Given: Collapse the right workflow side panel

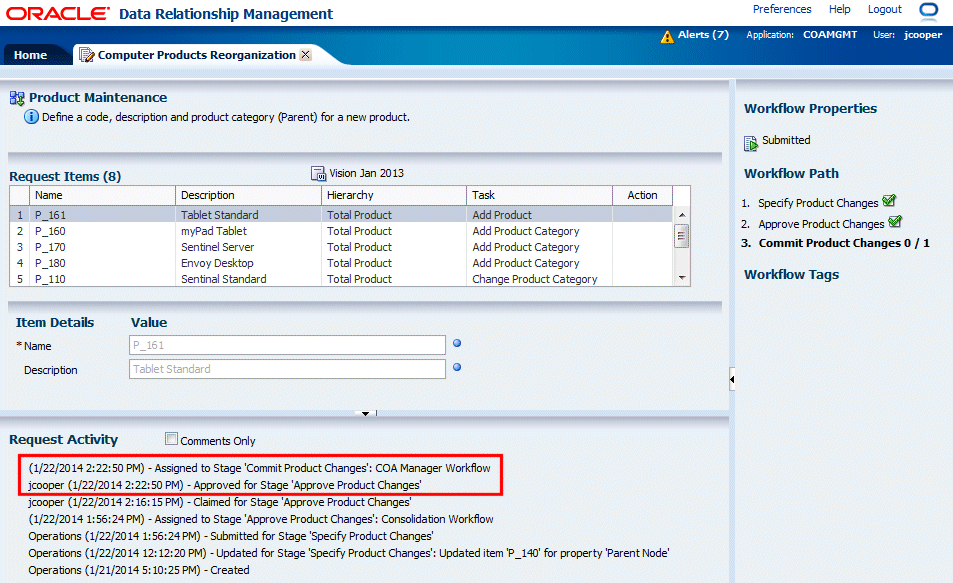Looking at the screenshot, I should click(732, 379).
